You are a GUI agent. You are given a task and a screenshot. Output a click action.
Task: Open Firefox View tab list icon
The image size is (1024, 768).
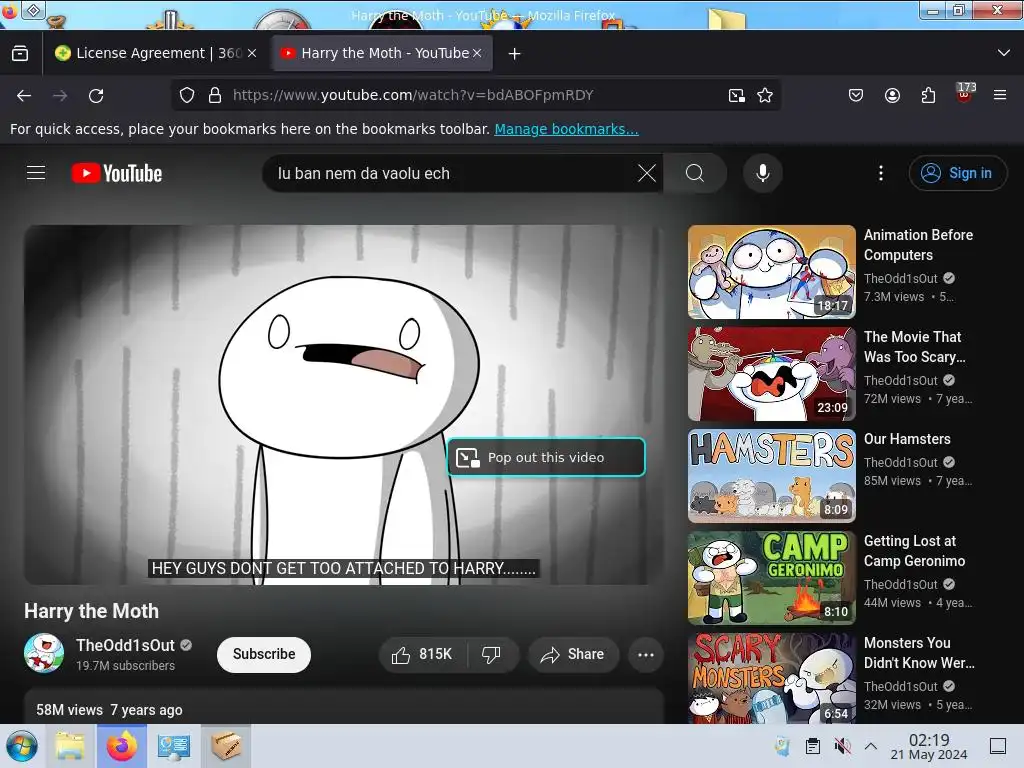tap(20, 54)
